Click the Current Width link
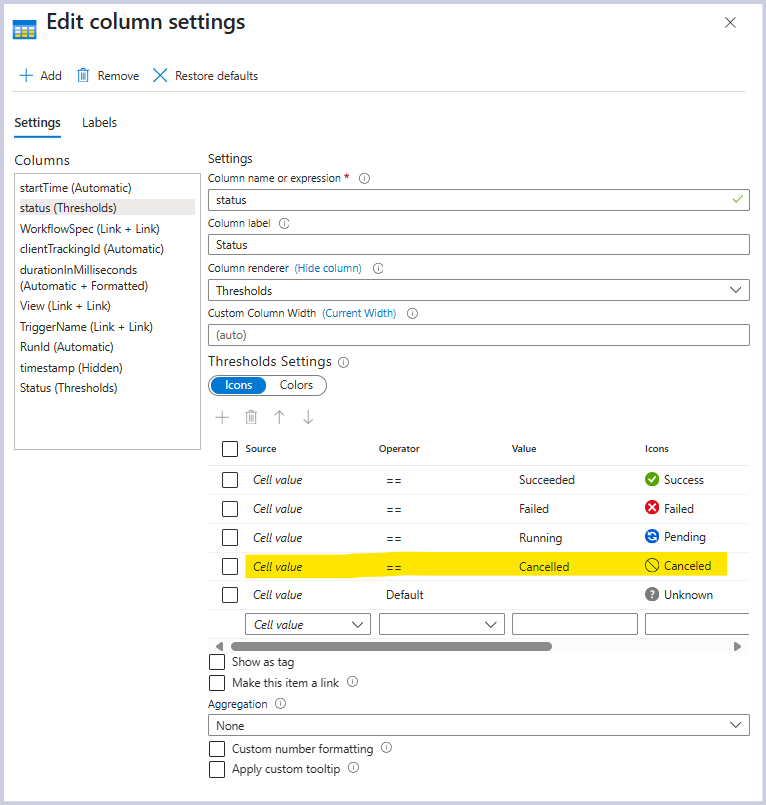Viewport: 766px width, 805px height. coord(359,313)
